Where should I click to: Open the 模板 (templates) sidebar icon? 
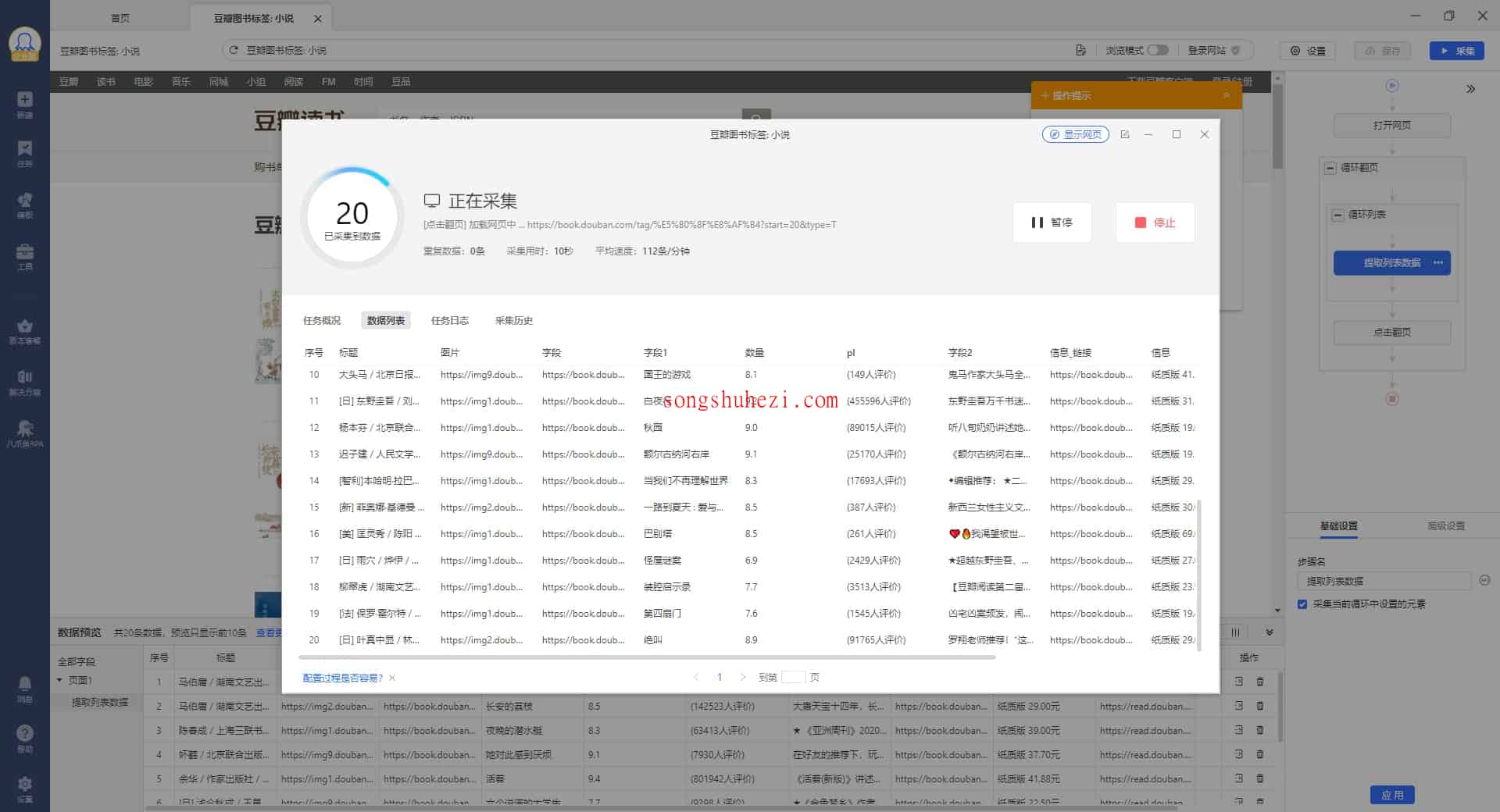tap(25, 205)
